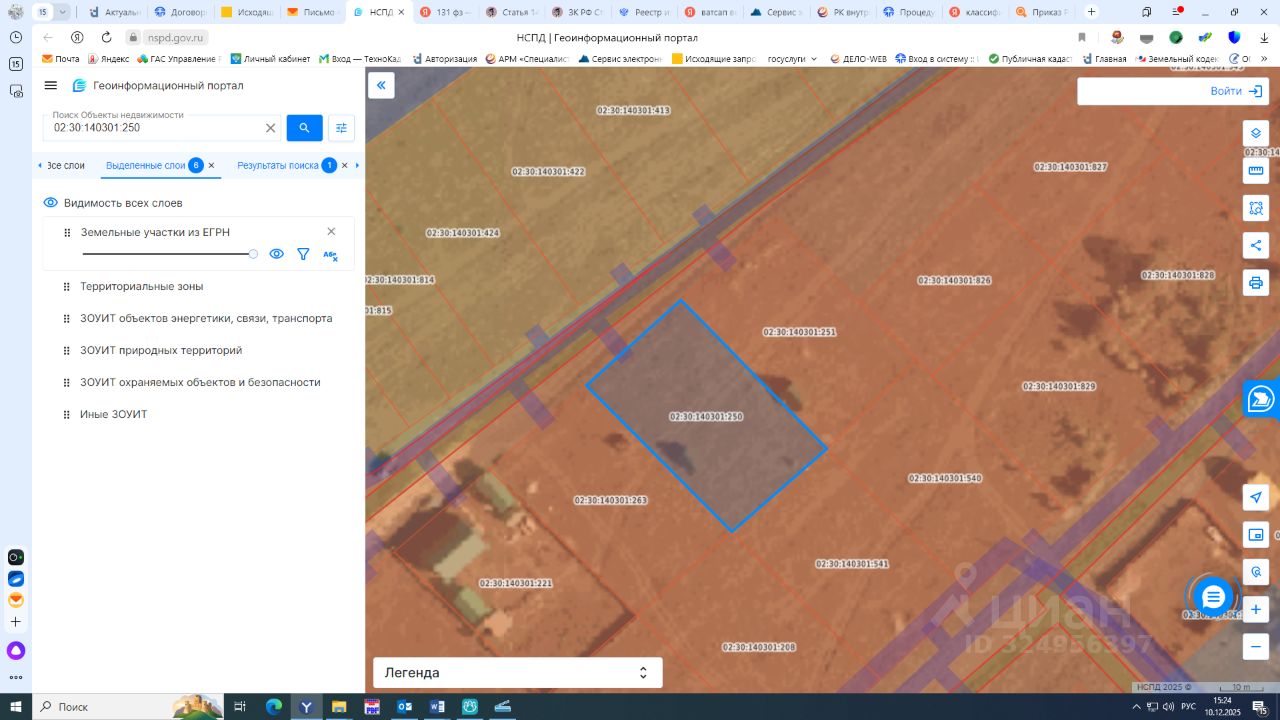The width and height of the screenshot is (1280, 720).
Task: Reload the nspd.gov.ru page
Action: (x=106, y=37)
